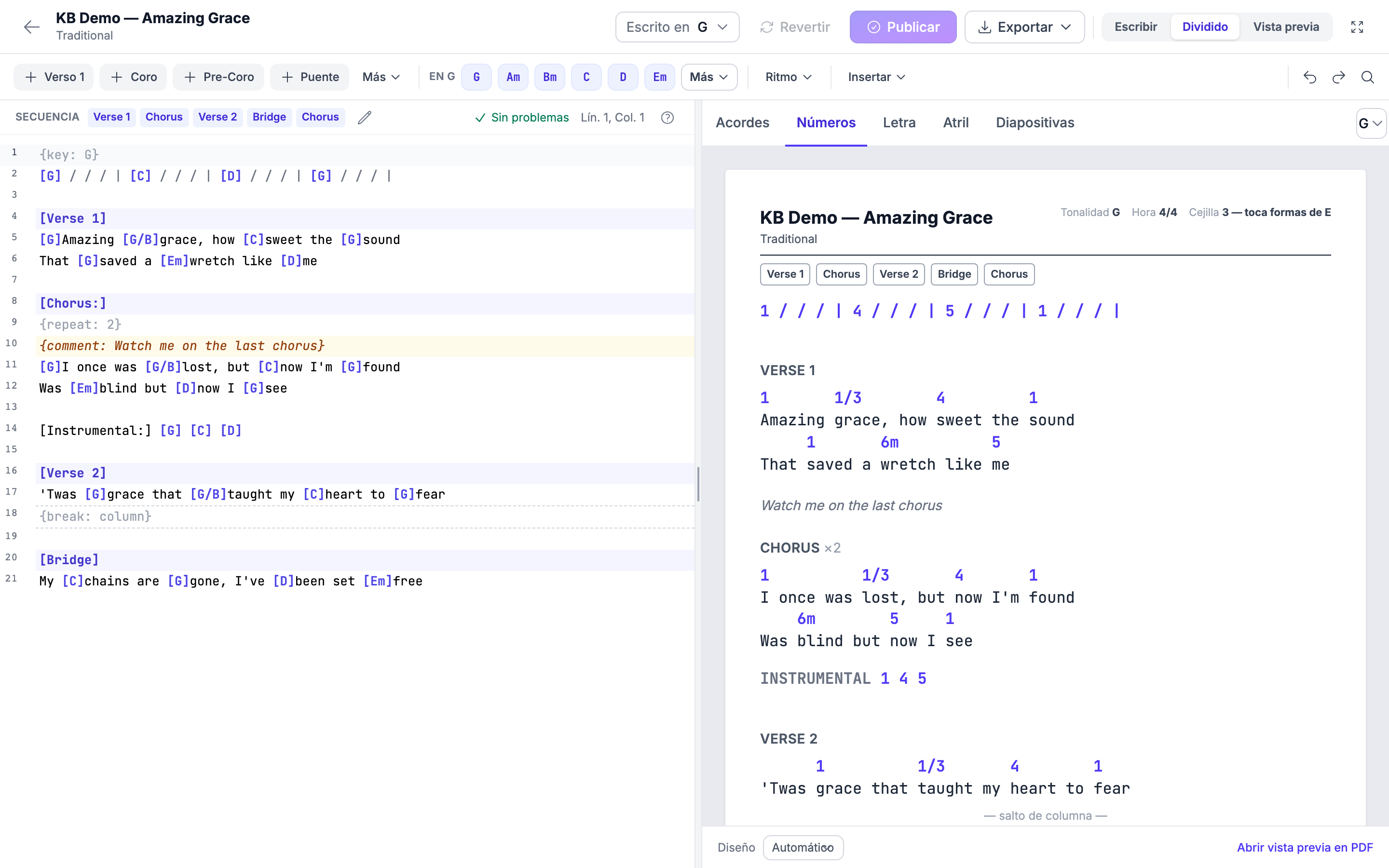
Task: Open the Diapositivas tab
Action: (x=1035, y=122)
